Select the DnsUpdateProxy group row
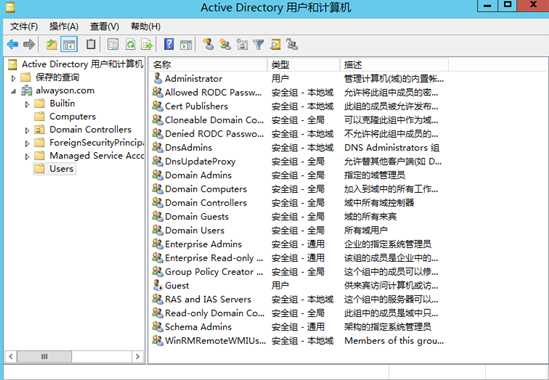549x380 pixels. click(x=298, y=161)
